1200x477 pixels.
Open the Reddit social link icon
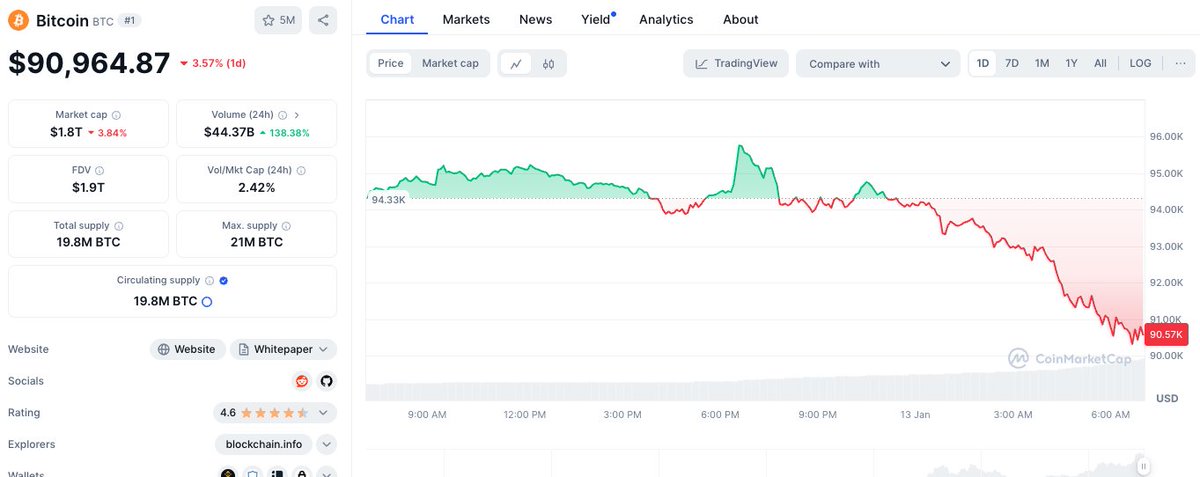(x=302, y=381)
